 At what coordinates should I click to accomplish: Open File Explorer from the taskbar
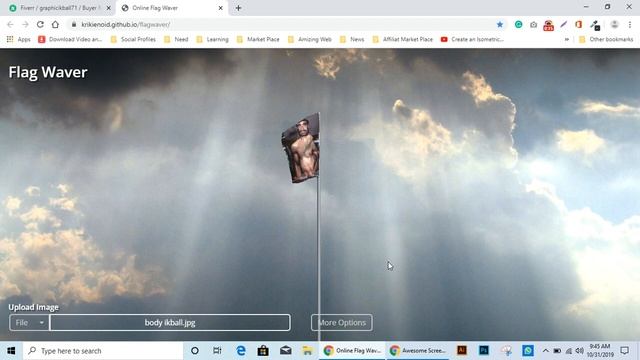(x=307, y=351)
